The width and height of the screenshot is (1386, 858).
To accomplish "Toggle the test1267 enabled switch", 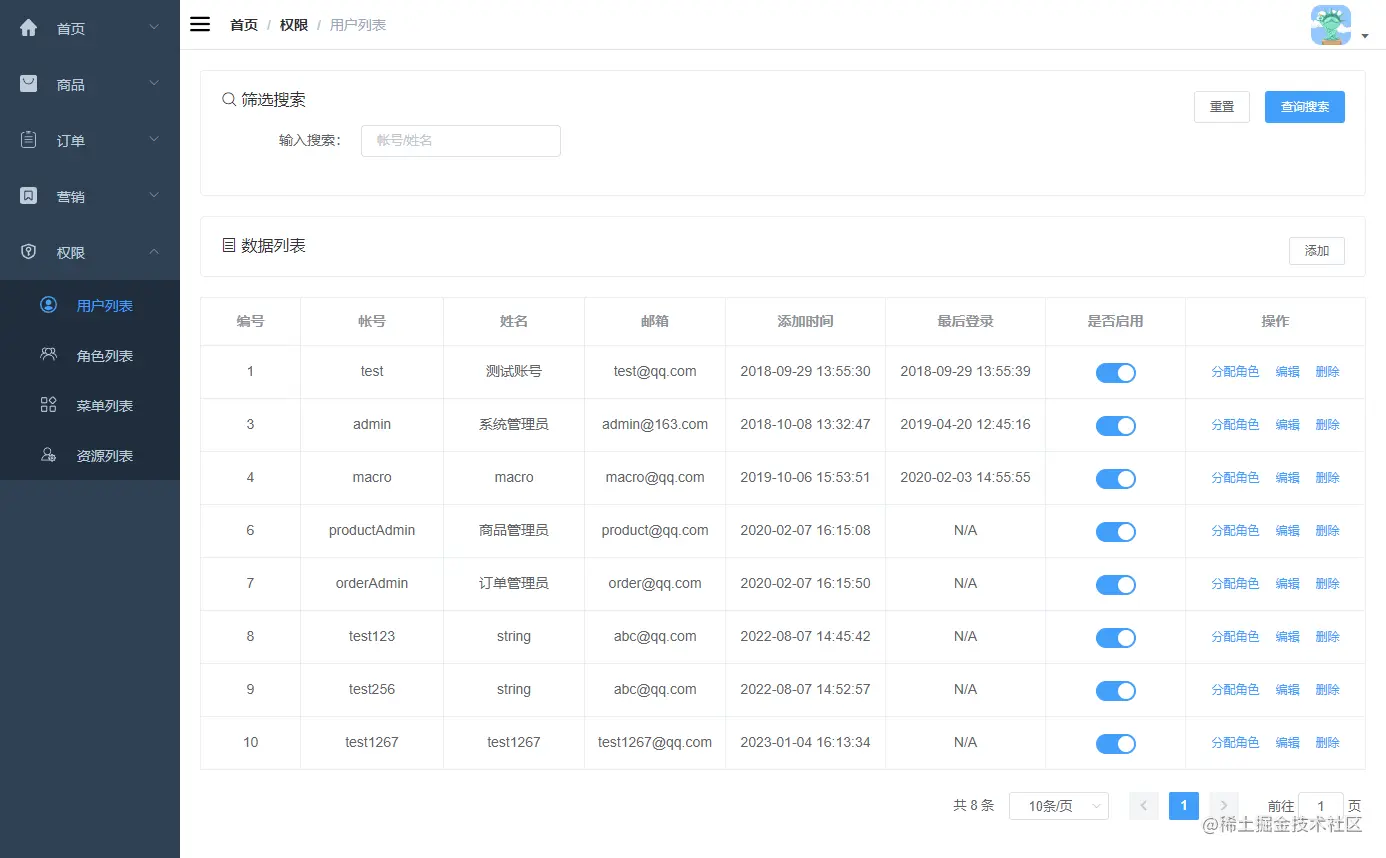I will [1115, 744].
